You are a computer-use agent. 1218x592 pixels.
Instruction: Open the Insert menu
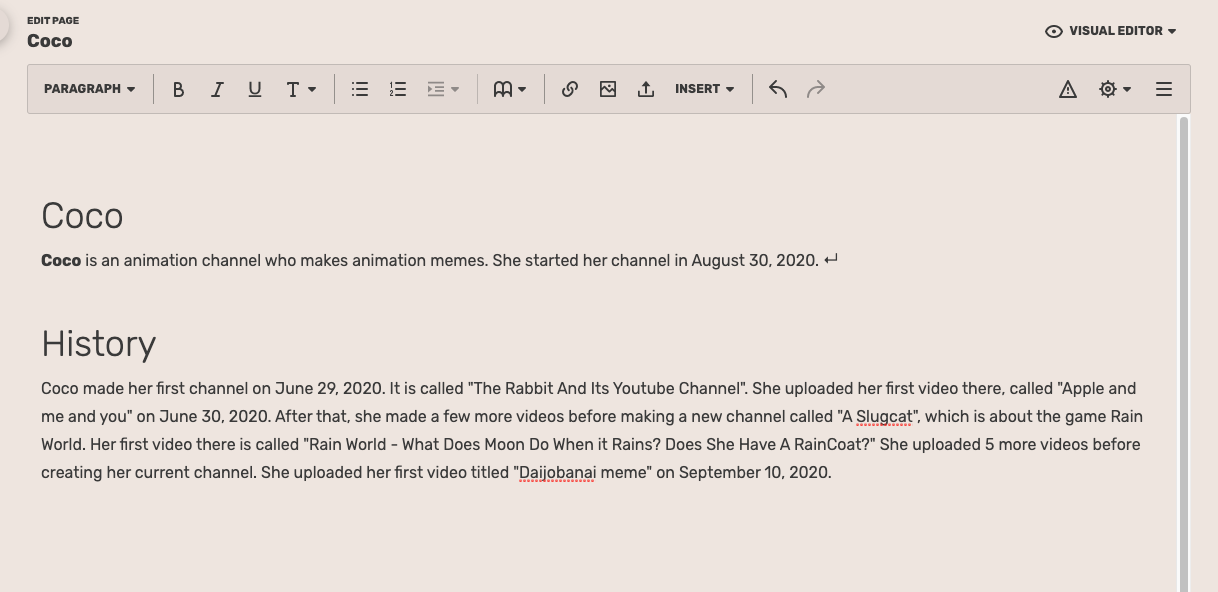click(704, 89)
